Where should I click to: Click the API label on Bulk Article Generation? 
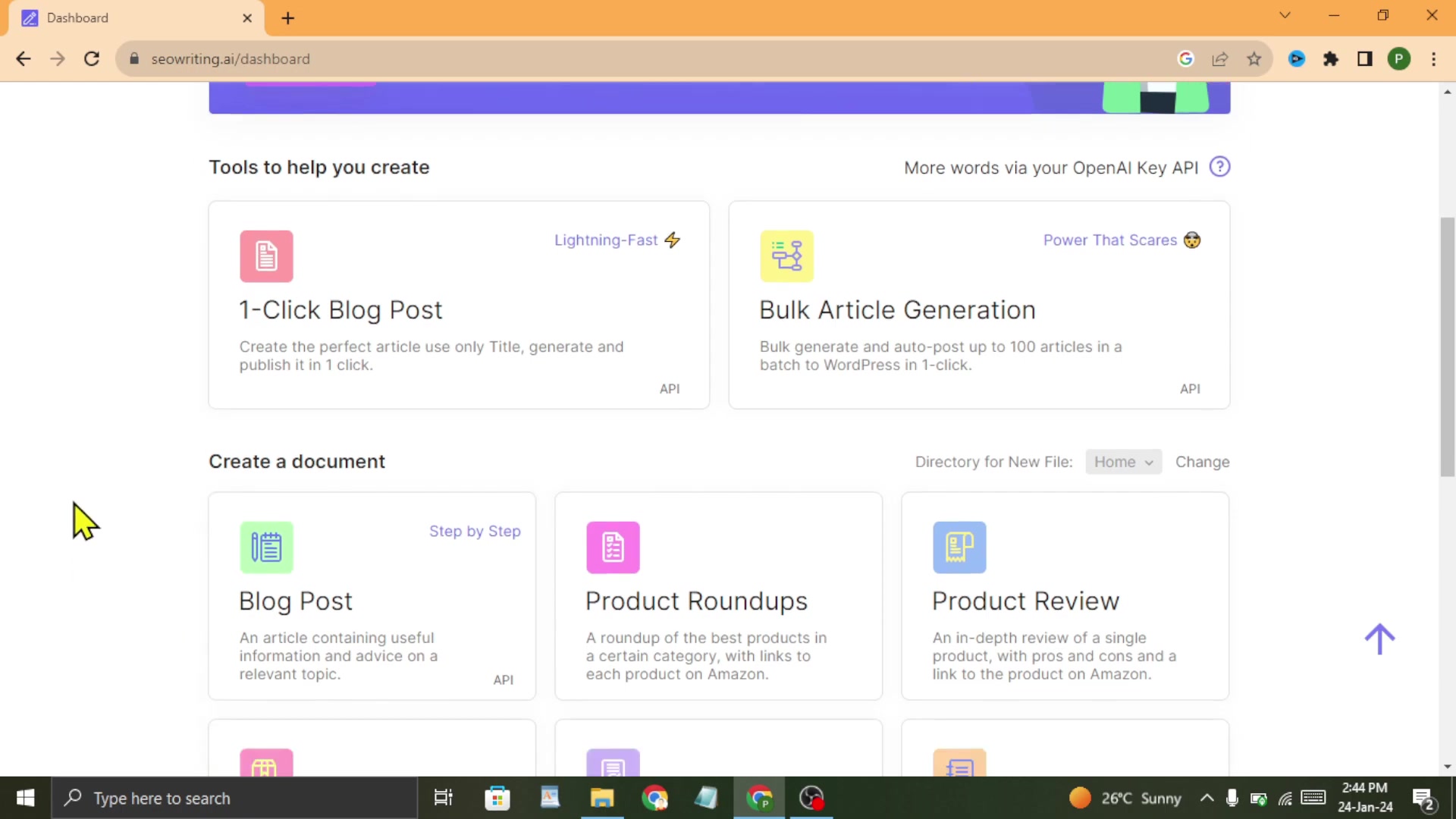(x=1190, y=389)
